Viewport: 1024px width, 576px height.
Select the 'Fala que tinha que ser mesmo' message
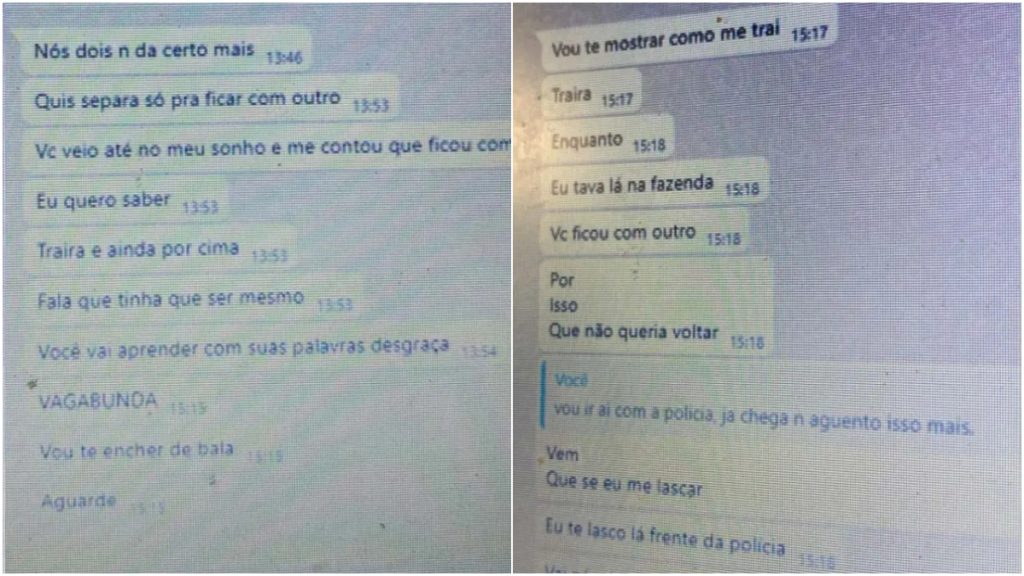(x=193, y=300)
